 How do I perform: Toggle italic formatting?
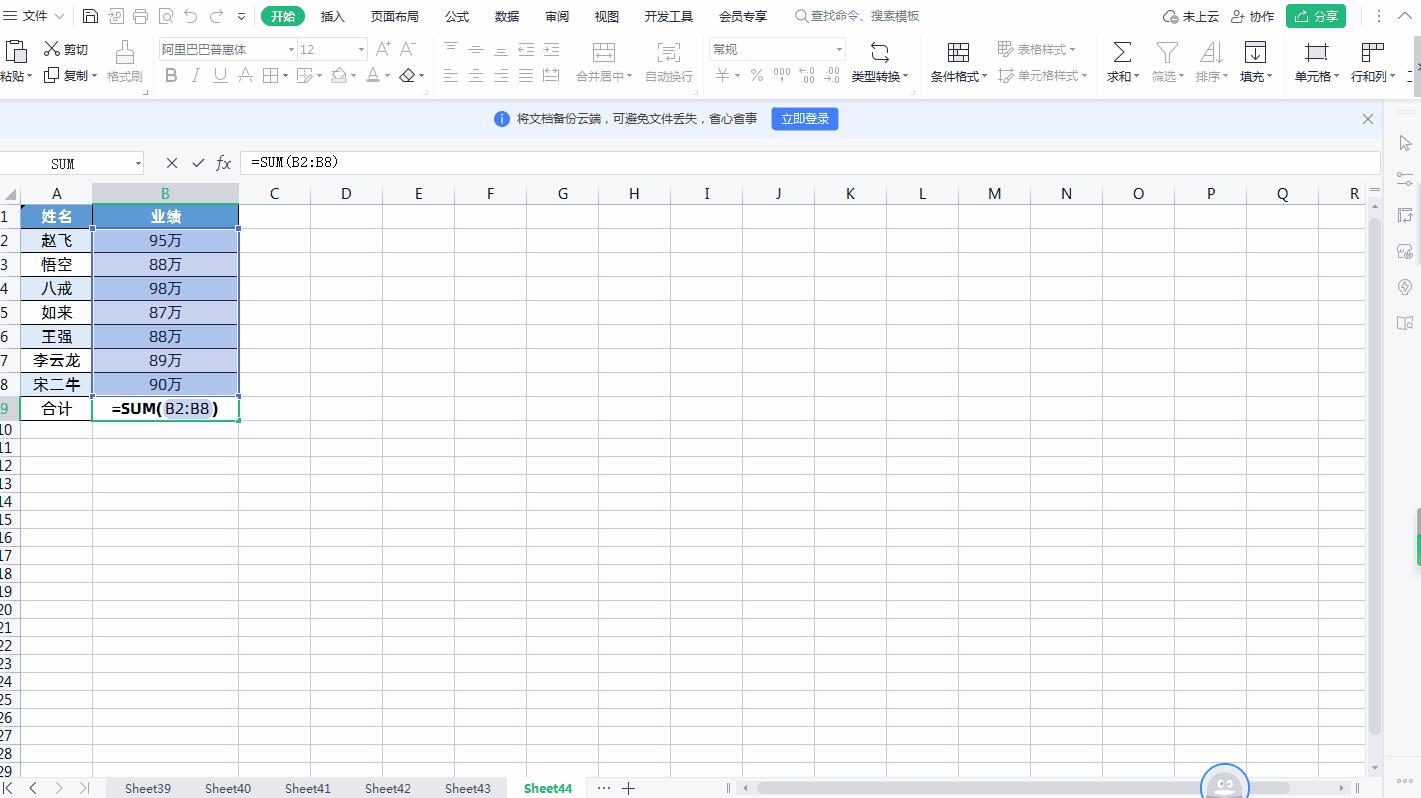[x=195, y=76]
